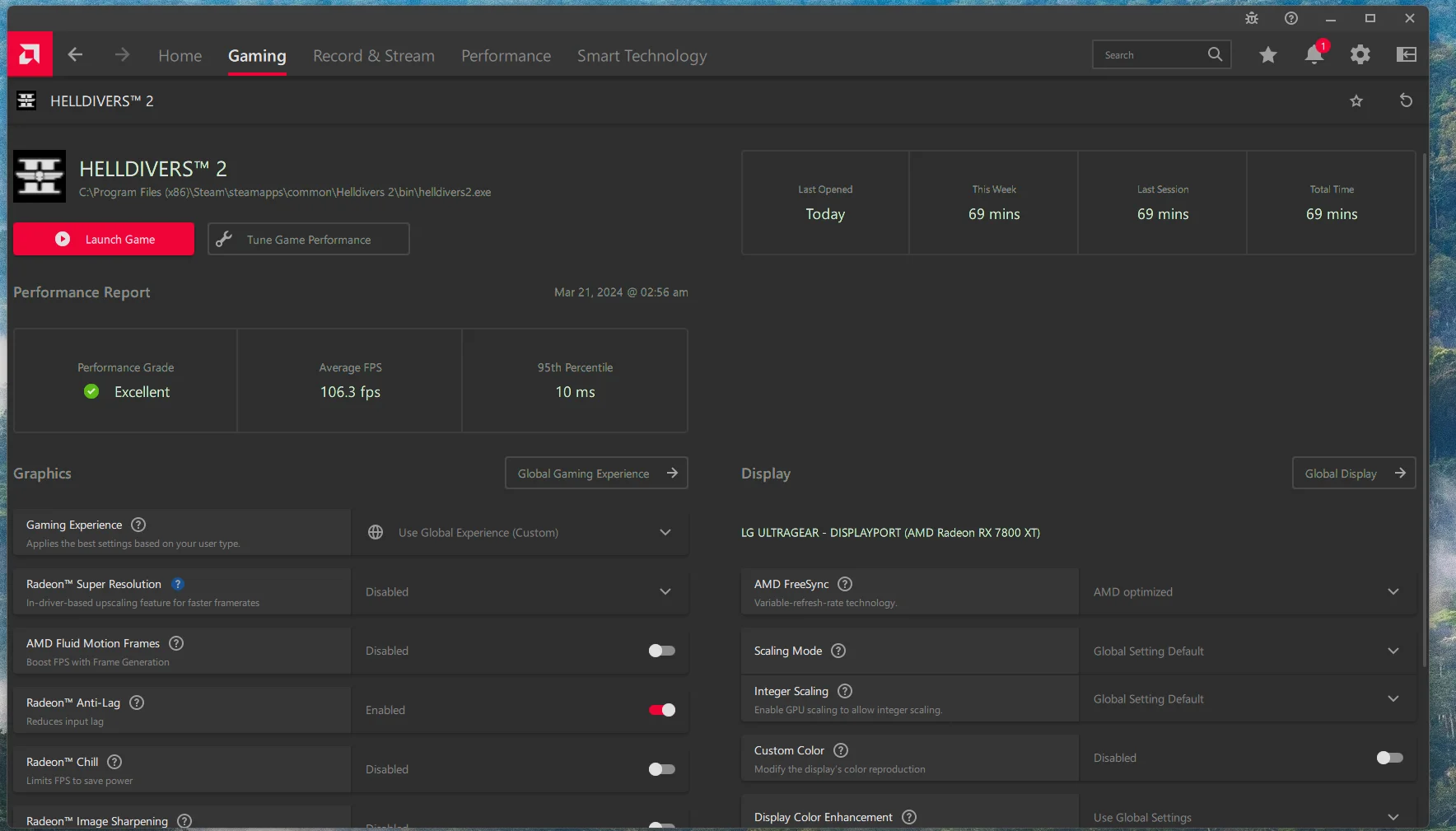This screenshot has width=1456, height=831.
Task: Click the Launch Game button
Action: pyautogui.click(x=104, y=239)
